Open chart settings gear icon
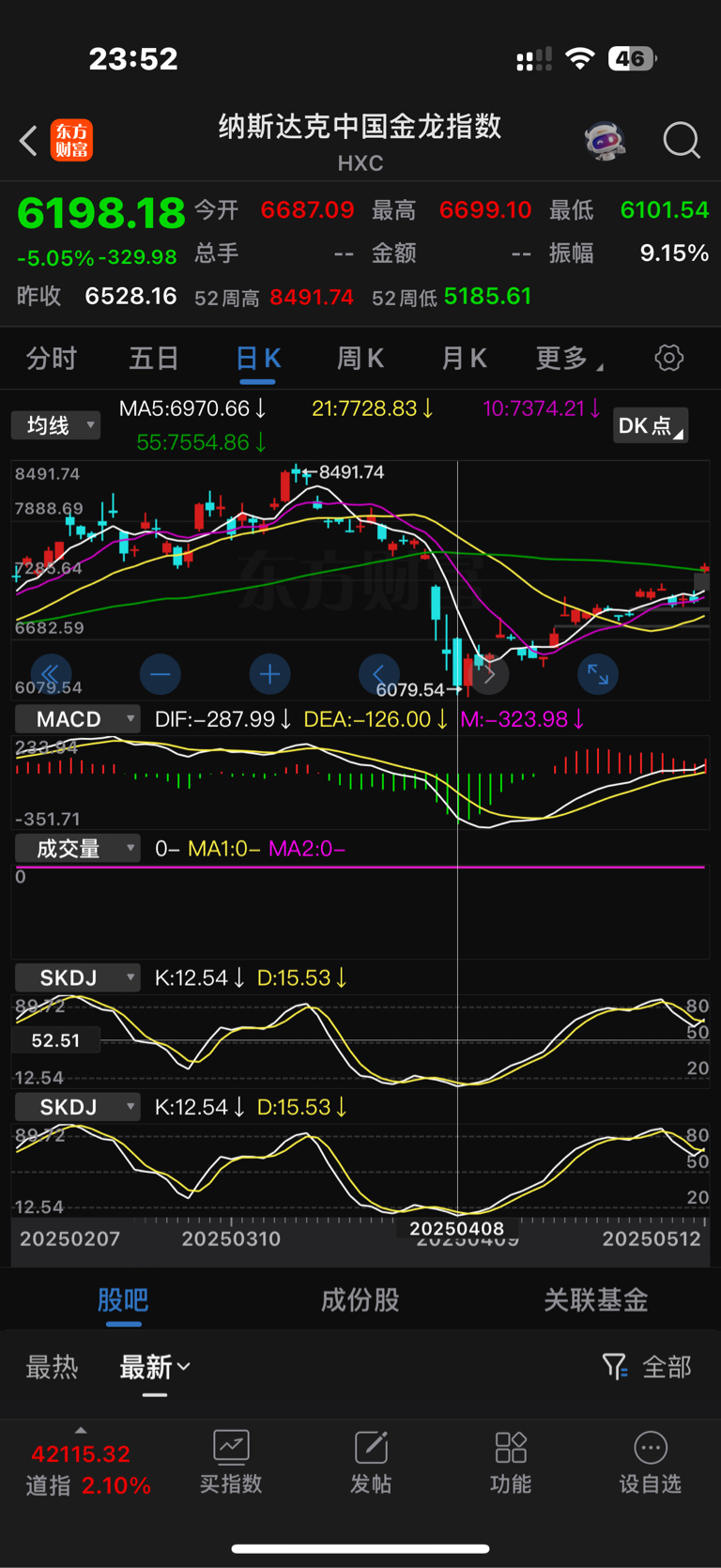The image size is (721, 1568). click(x=669, y=358)
